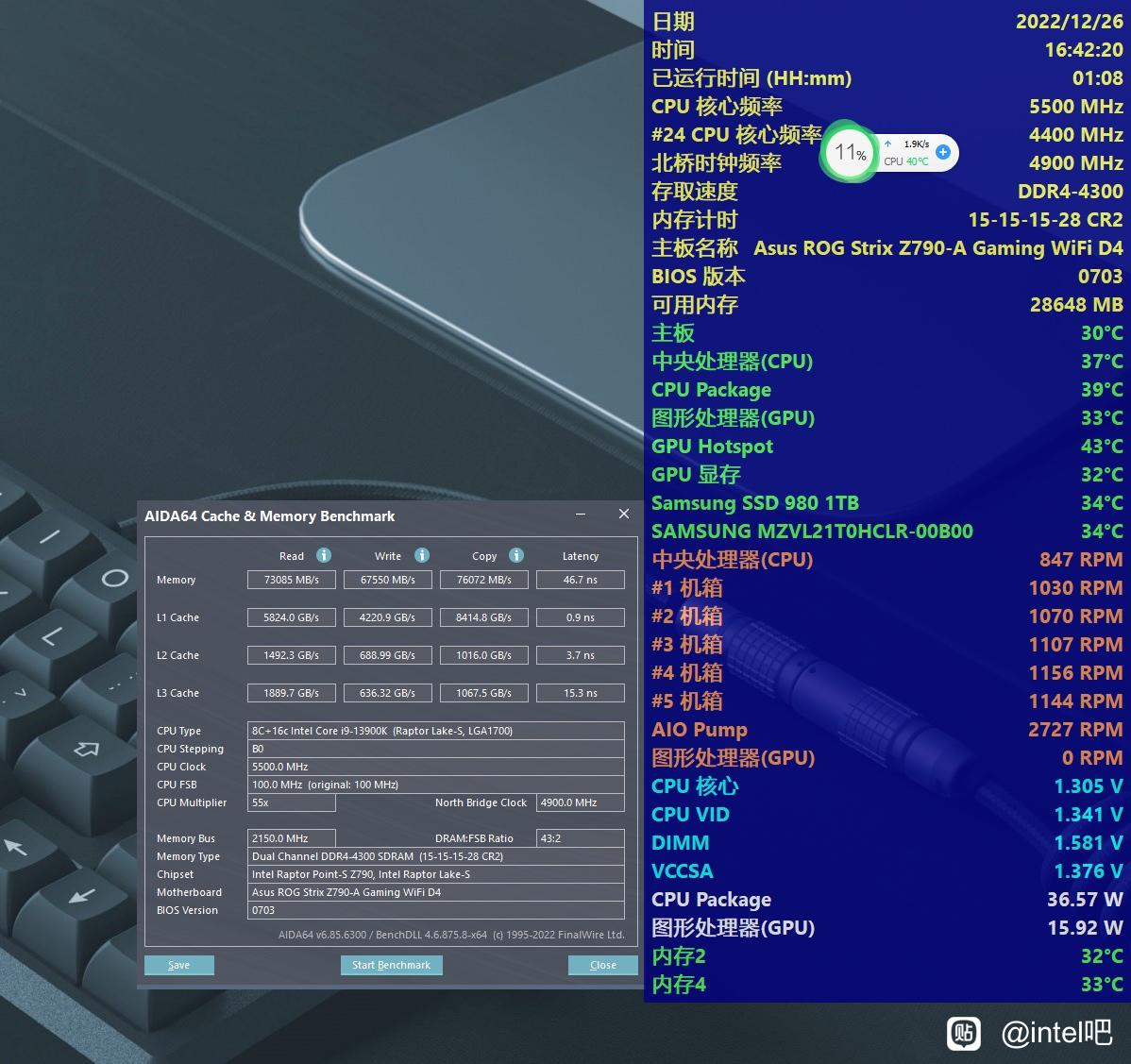The width and height of the screenshot is (1131, 1064).
Task: Click the CPU Multiplier field 55x
Action: (x=292, y=802)
